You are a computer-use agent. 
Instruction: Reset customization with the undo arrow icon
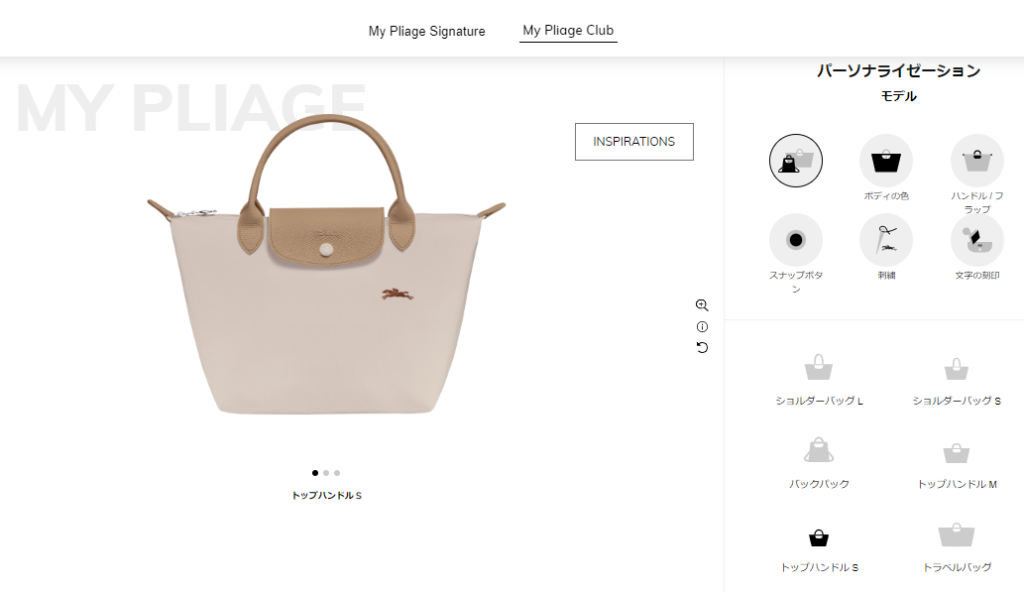coord(702,348)
